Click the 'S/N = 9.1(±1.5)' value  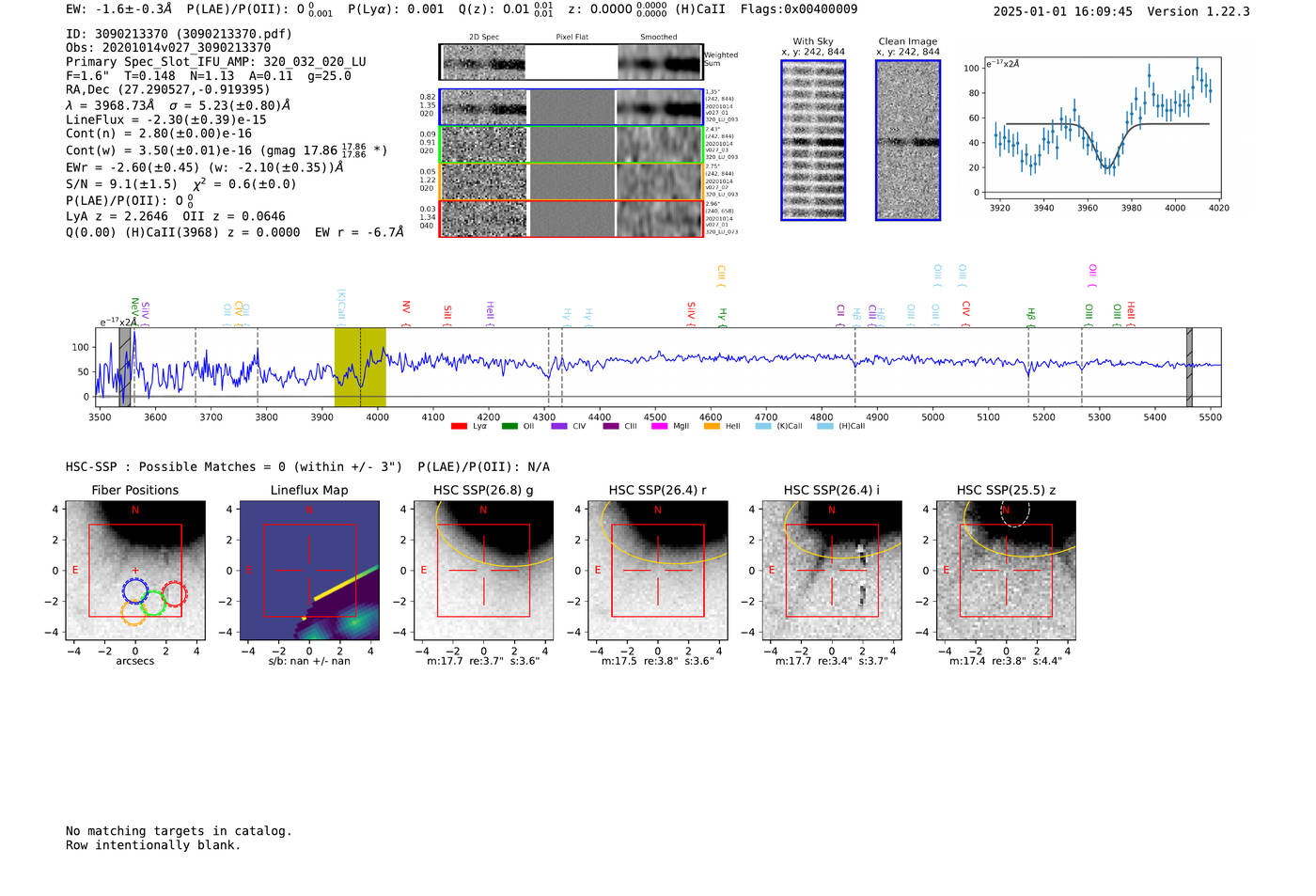click(x=121, y=184)
